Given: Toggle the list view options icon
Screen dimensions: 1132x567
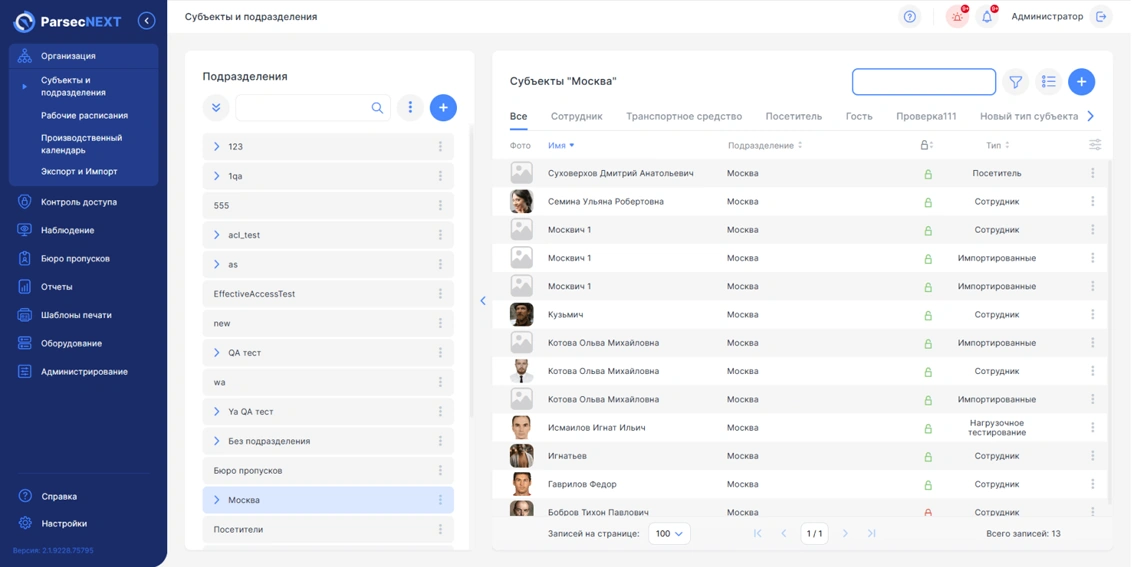Looking at the screenshot, I should [1048, 82].
